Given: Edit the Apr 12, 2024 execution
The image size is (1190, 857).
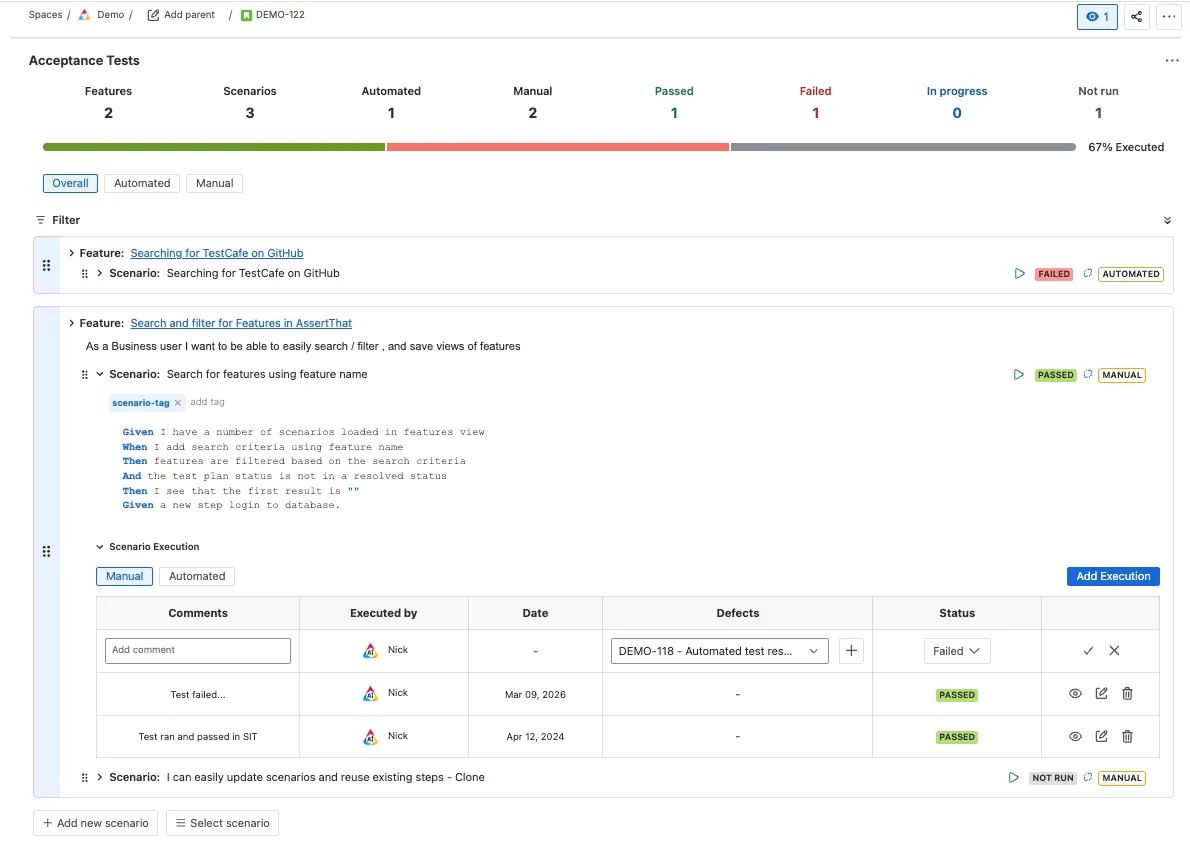Looking at the screenshot, I should tap(1101, 736).
